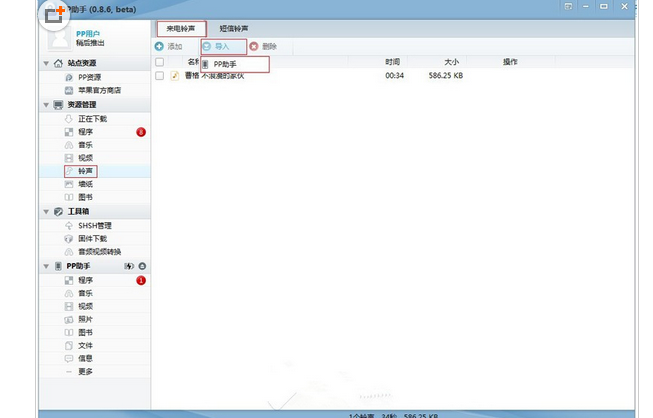Click the red badge 8 next to 程序

pos(141,132)
